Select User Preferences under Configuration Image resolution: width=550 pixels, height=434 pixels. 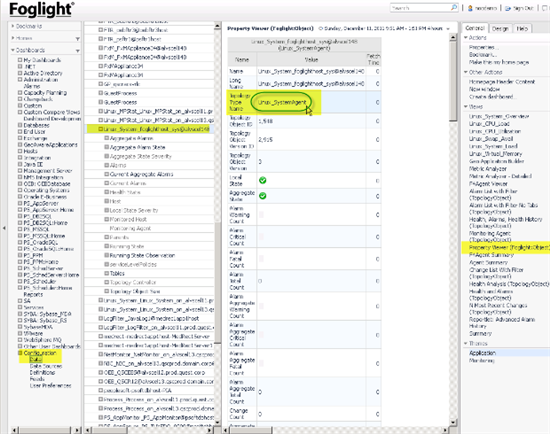50,385
